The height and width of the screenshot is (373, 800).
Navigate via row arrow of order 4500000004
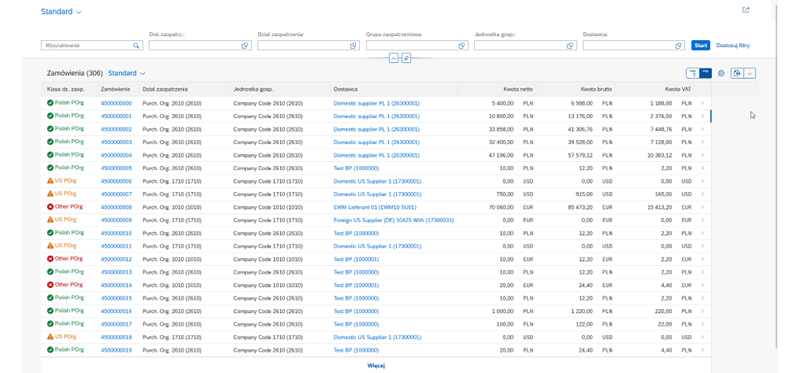click(x=703, y=155)
